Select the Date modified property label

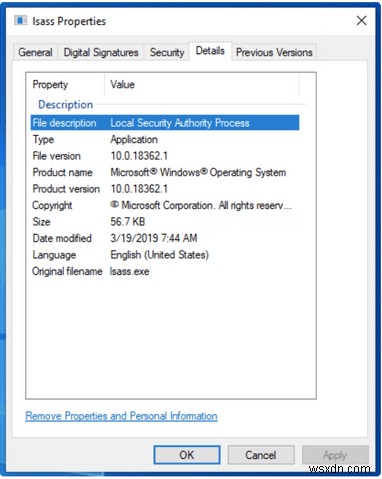pyautogui.click(x=62, y=238)
